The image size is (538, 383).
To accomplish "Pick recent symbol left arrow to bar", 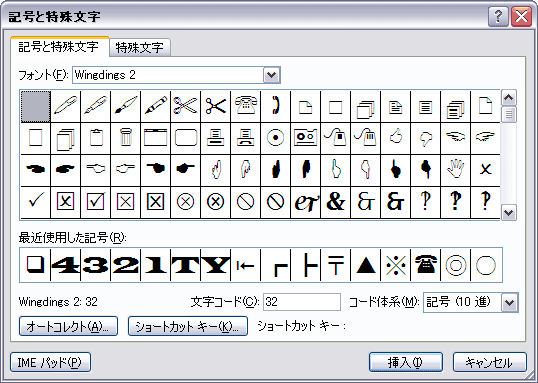I will click(x=246, y=265).
